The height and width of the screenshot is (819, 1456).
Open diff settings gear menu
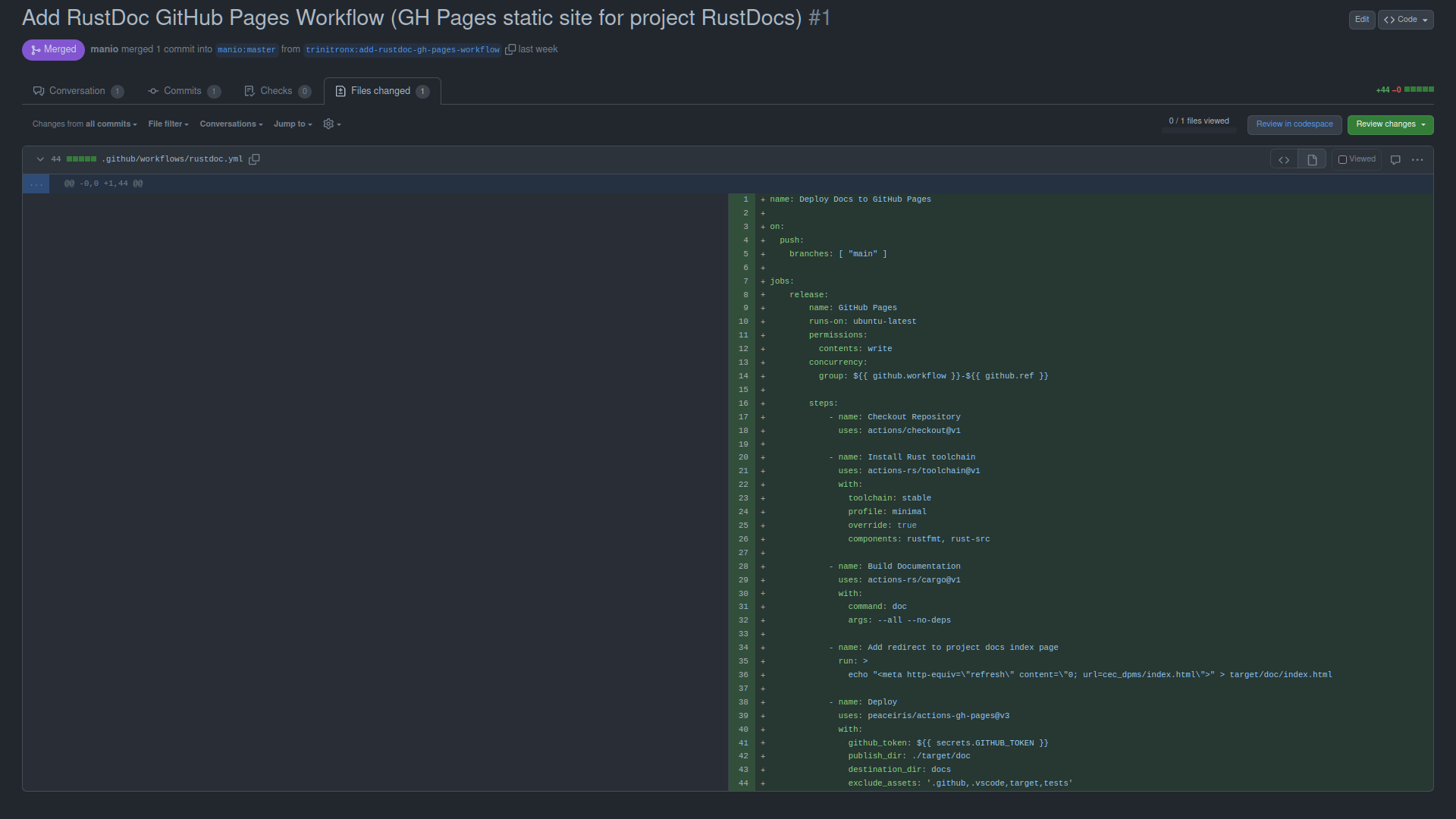click(x=331, y=124)
